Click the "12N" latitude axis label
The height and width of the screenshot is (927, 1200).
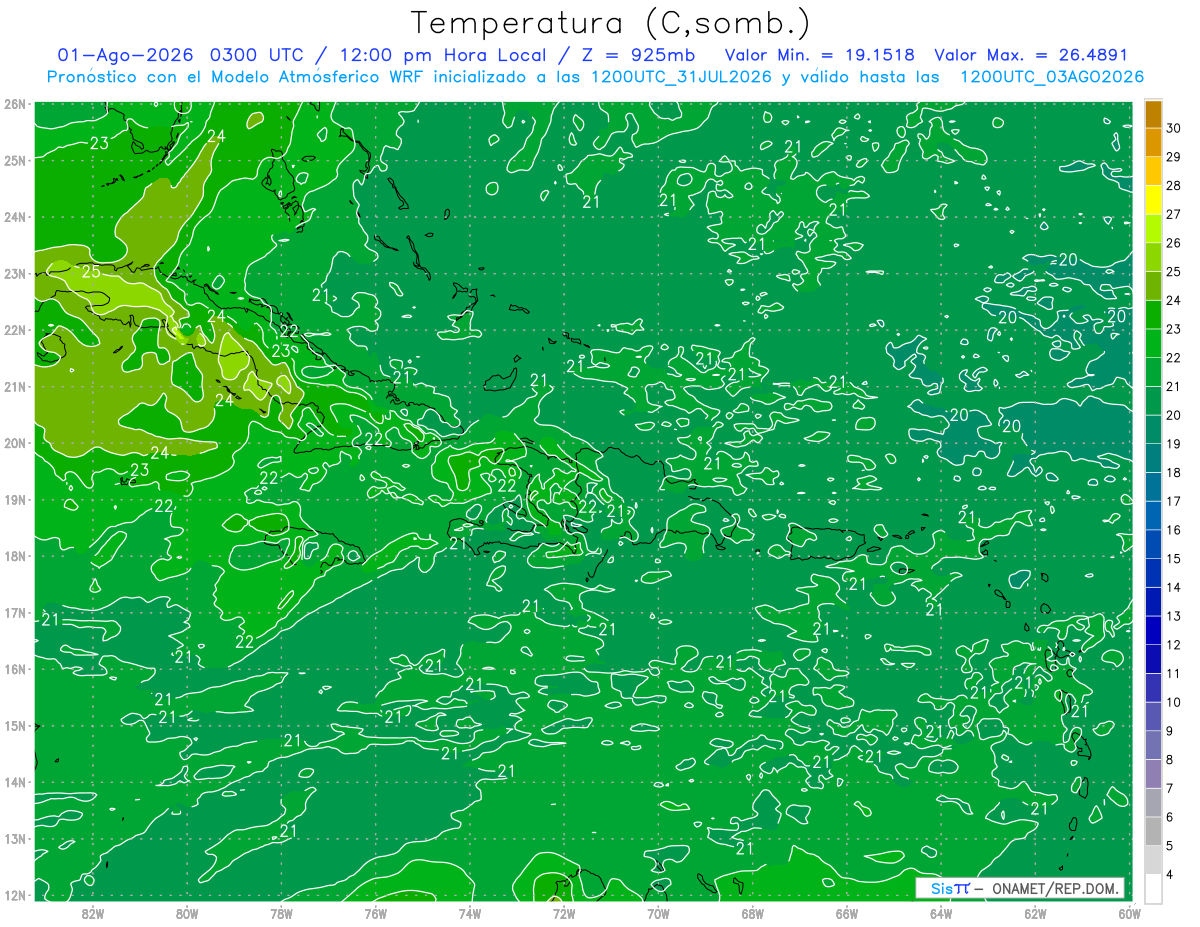(x=15, y=895)
